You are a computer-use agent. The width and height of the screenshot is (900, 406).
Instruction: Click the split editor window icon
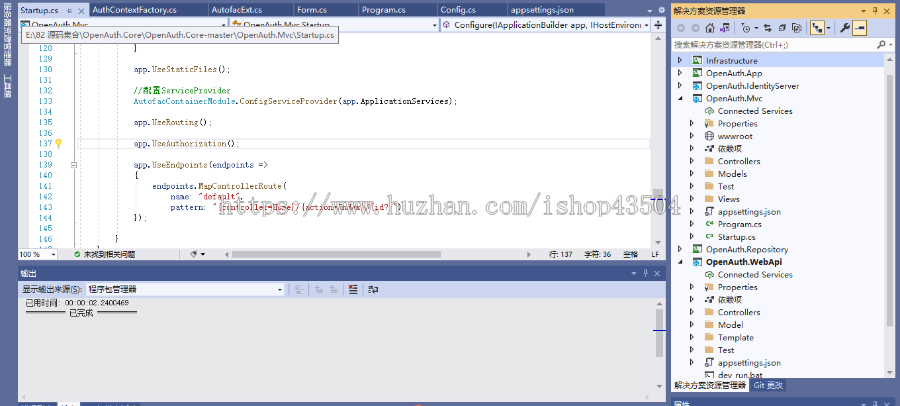[658, 25]
